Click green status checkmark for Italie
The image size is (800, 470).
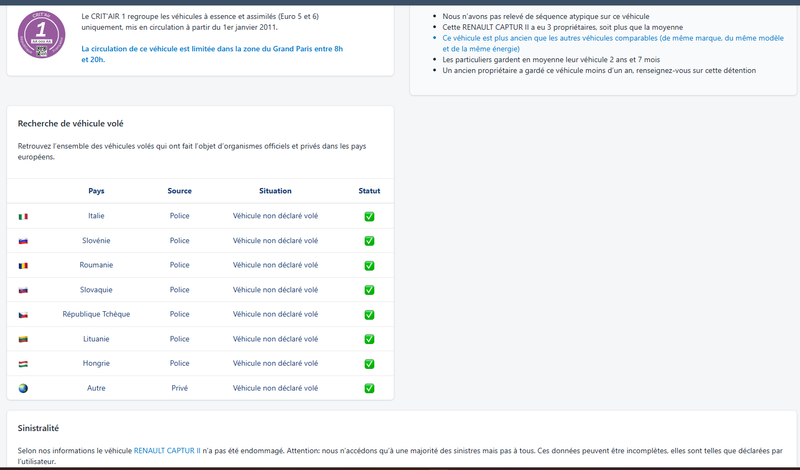369,216
